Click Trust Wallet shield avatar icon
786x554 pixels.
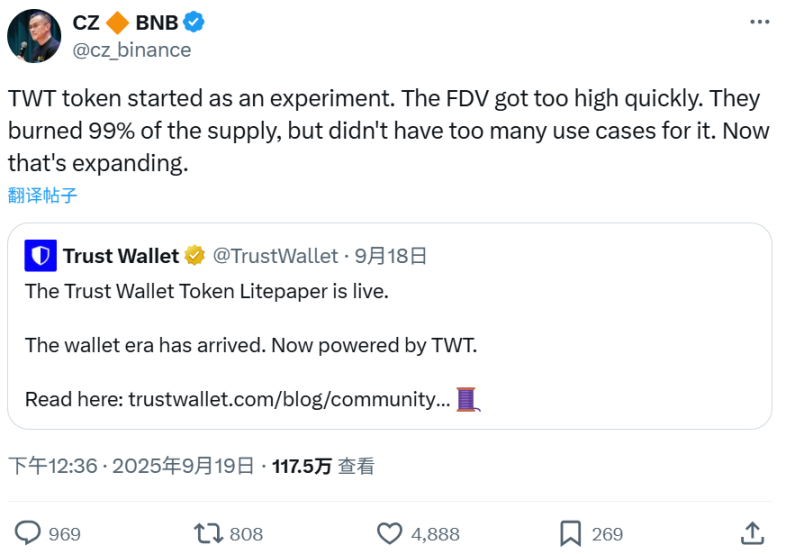tap(40, 256)
